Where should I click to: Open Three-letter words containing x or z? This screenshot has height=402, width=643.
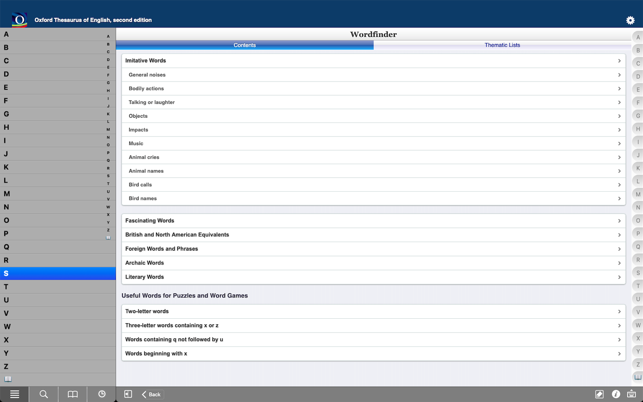374,325
